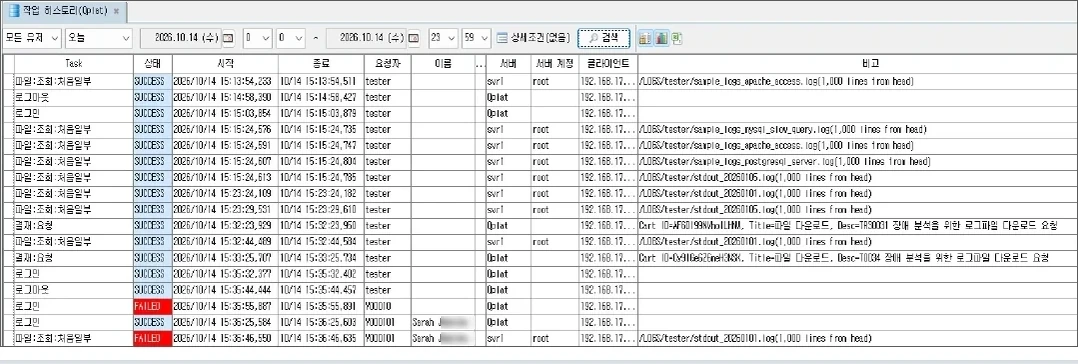Sort by the 서버 column header
Image resolution: width=1078 pixels, height=364 pixels.
pyautogui.click(x=508, y=64)
